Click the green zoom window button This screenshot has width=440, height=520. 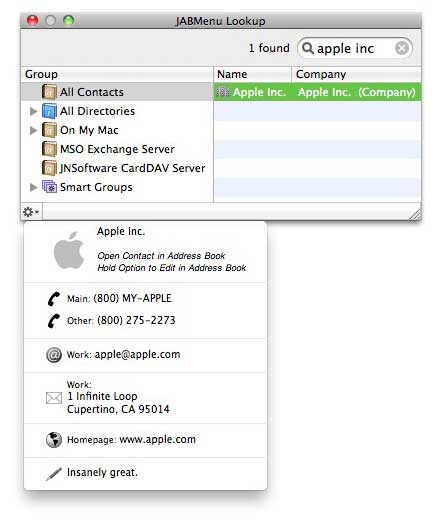tap(68, 21)
